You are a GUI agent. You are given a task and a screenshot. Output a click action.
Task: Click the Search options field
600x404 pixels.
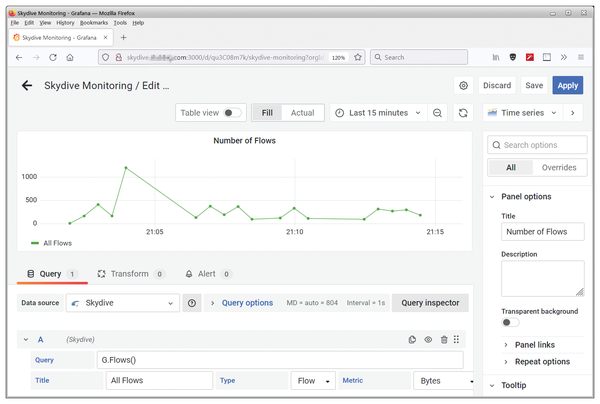coord(537,145)
